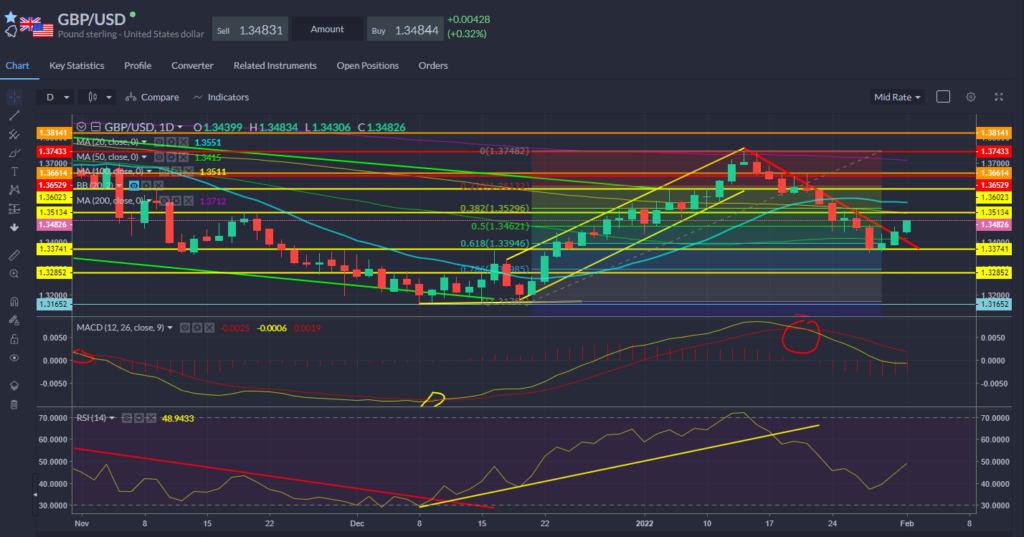1024x537 pixels.
Task: Open the Open Positions tab
Action: pos(367,66)
